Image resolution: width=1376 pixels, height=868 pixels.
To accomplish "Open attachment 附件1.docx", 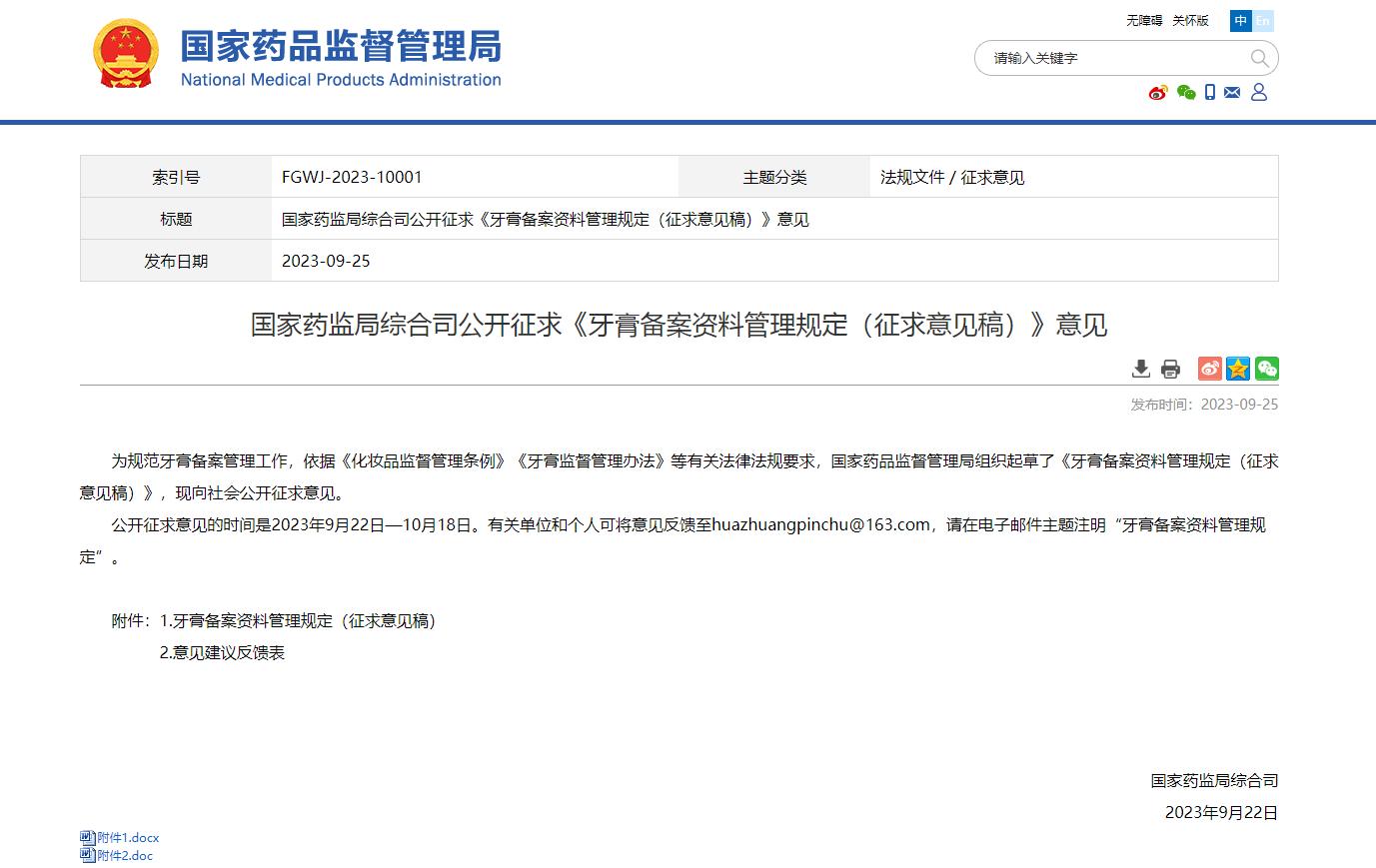I will pyautogui.click(x=128, y=838).
